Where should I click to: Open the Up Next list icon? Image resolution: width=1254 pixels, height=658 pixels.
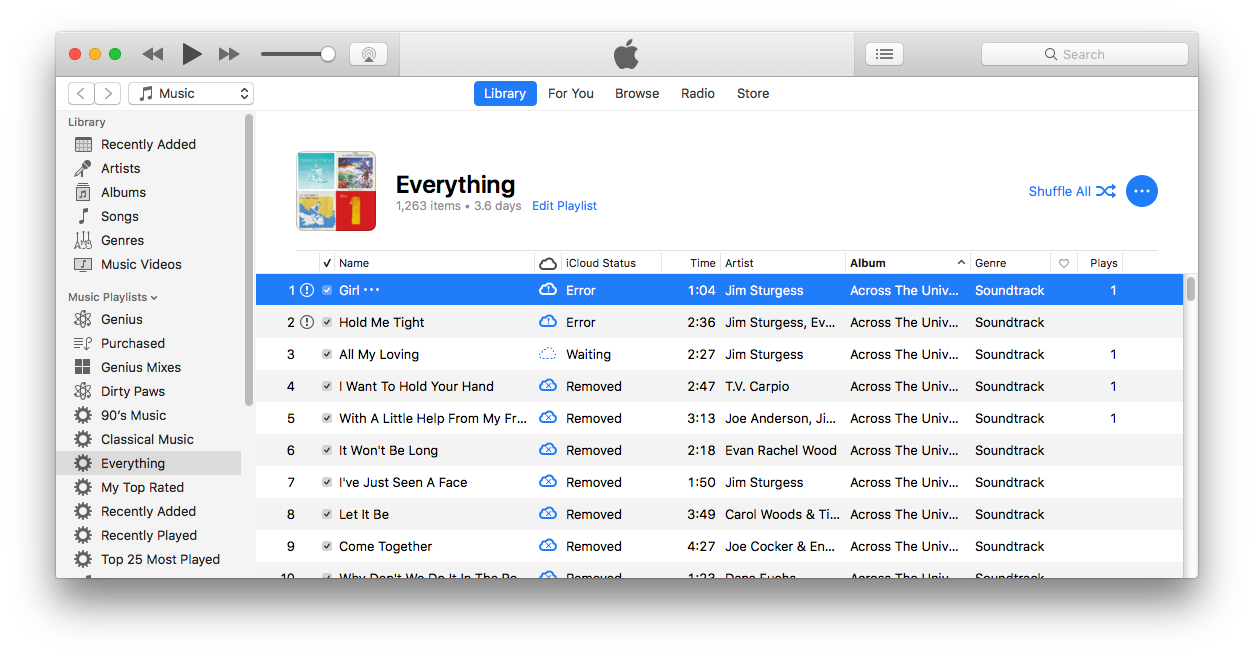click(884, 54)
